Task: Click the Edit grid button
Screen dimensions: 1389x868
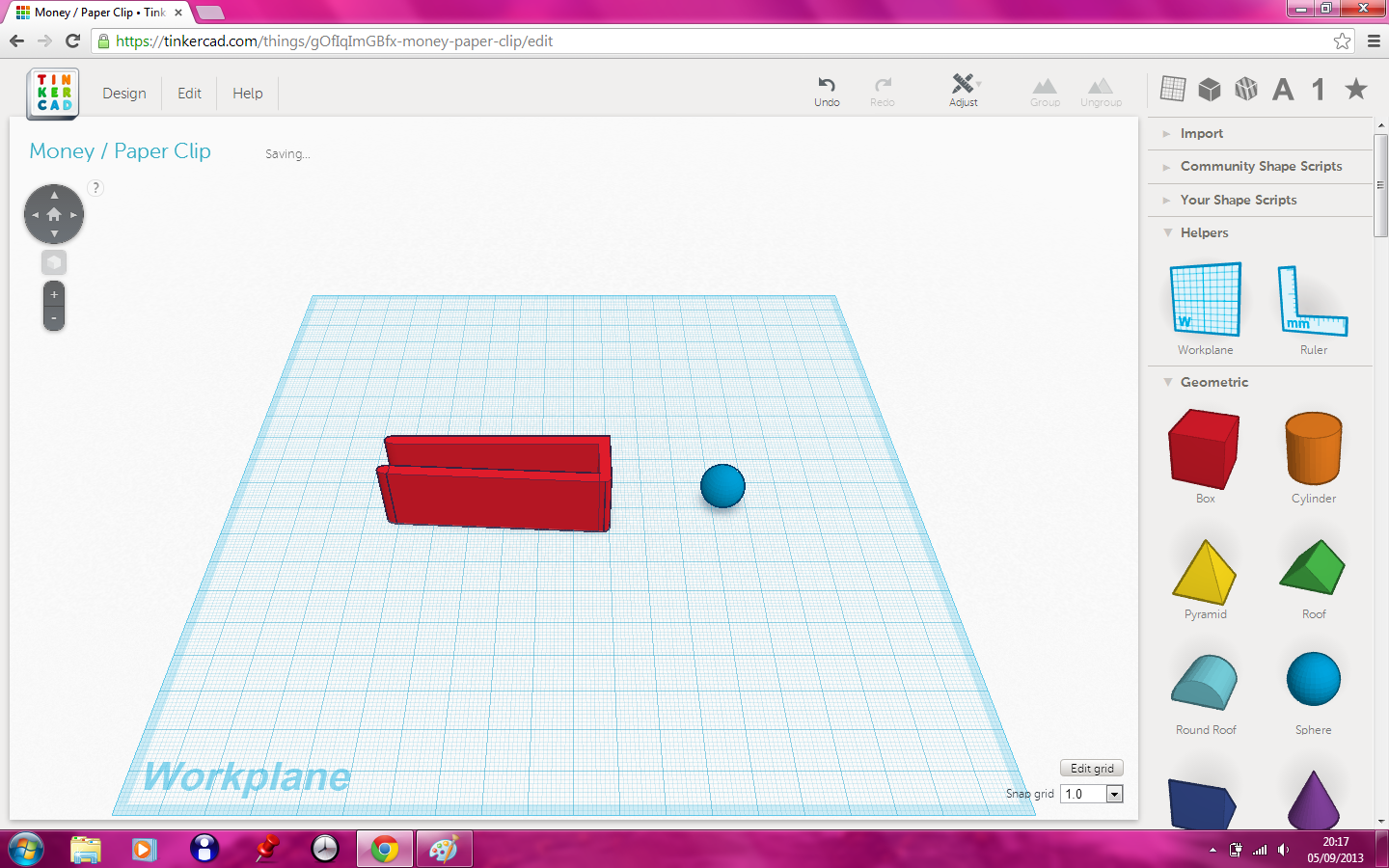Action: [1092, 769]
